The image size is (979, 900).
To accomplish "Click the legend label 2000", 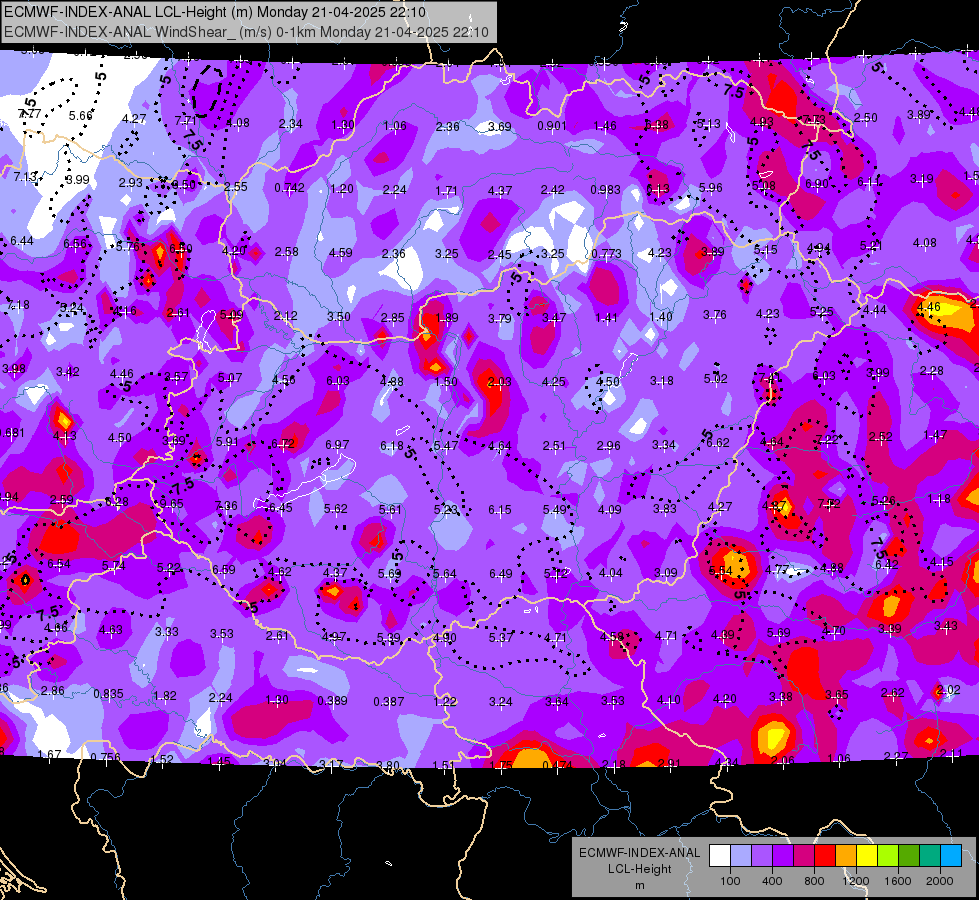I will pyautogui.click(x=940, y=881).
